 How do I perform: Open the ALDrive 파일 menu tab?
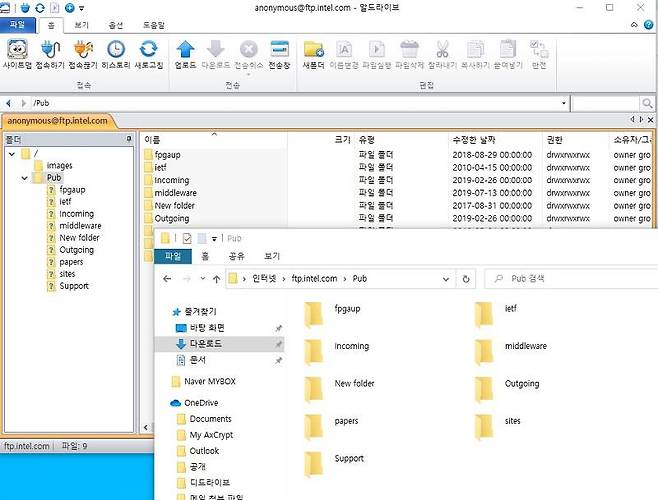(x=17, y=25)
